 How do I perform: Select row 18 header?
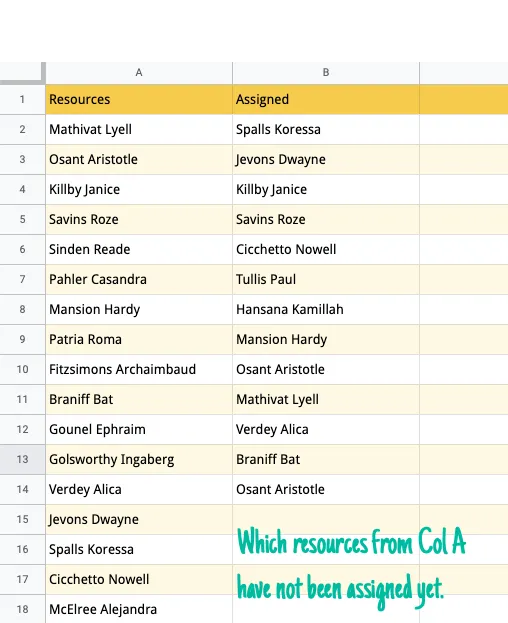click(x=23, y=609)
